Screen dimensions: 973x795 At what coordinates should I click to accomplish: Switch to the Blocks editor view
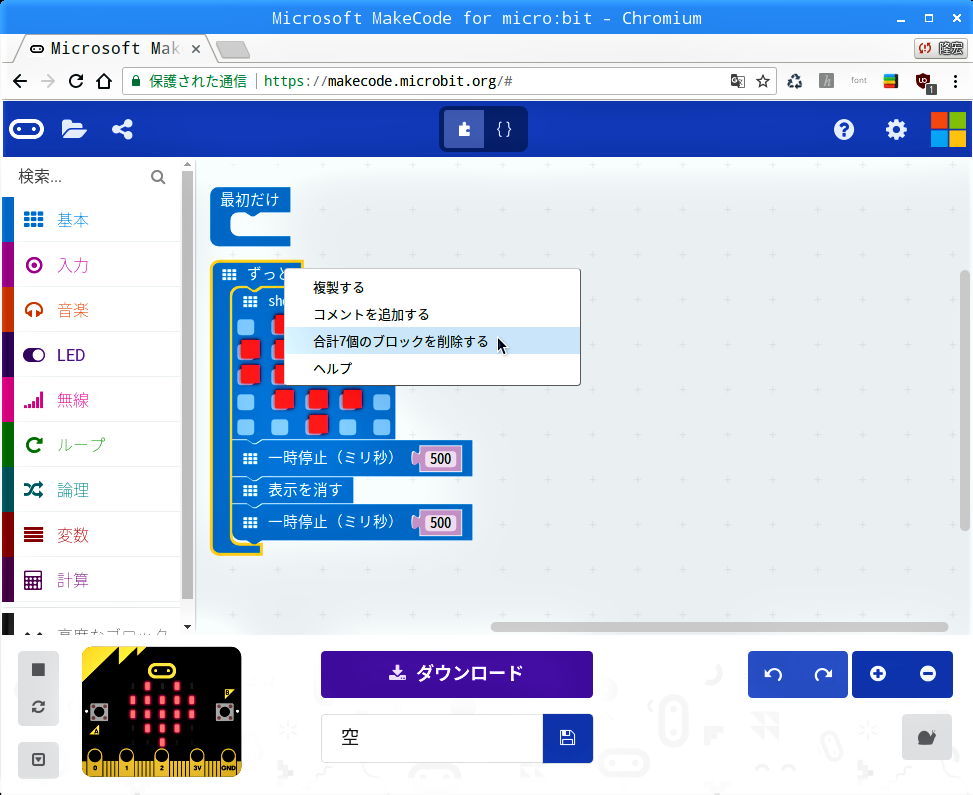(464, 129)
